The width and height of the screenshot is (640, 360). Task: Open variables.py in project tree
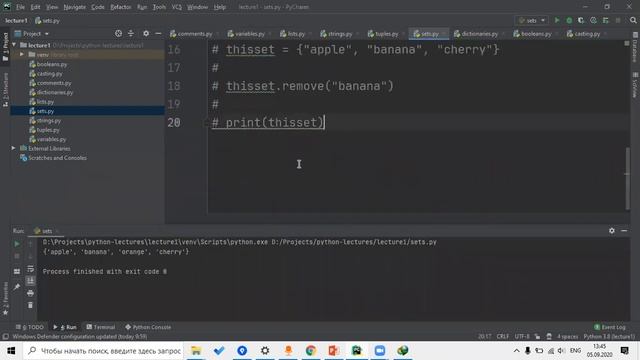(x=47, y=139)
